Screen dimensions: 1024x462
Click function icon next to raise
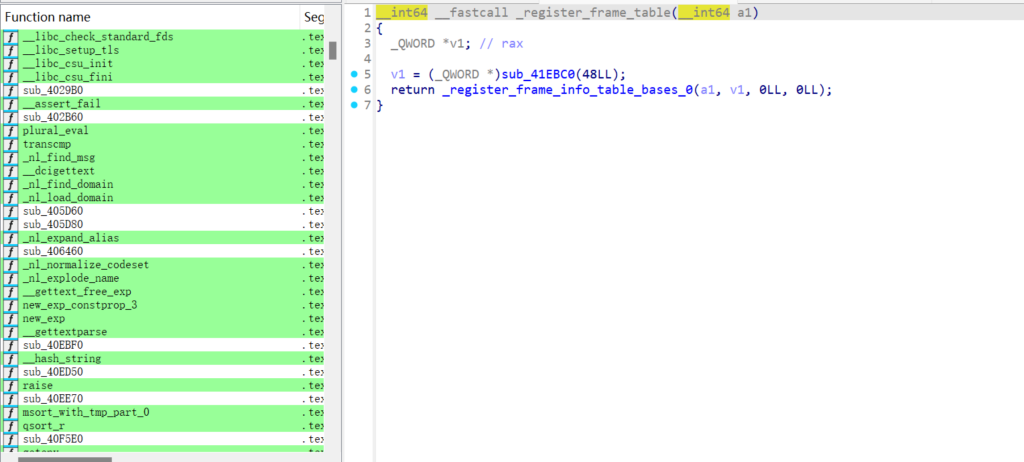tap(11, 386)
